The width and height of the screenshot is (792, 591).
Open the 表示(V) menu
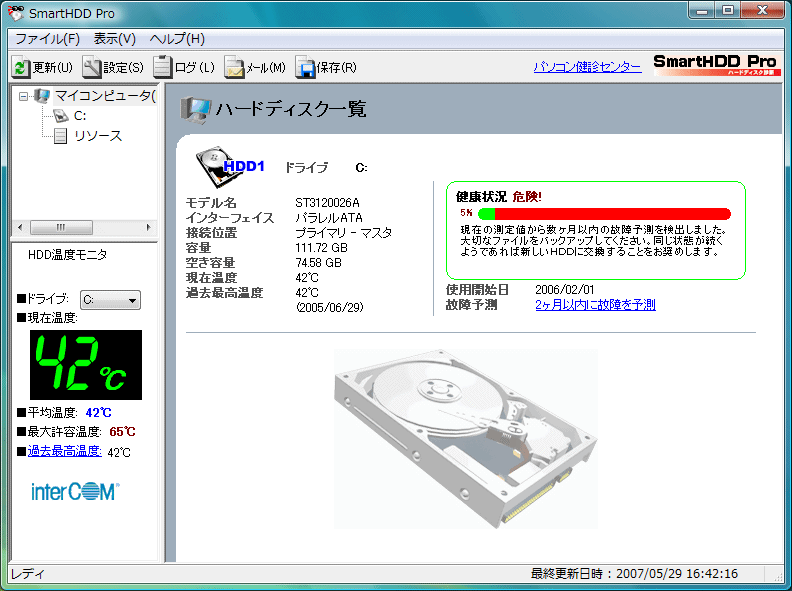(x=115, y=39)
